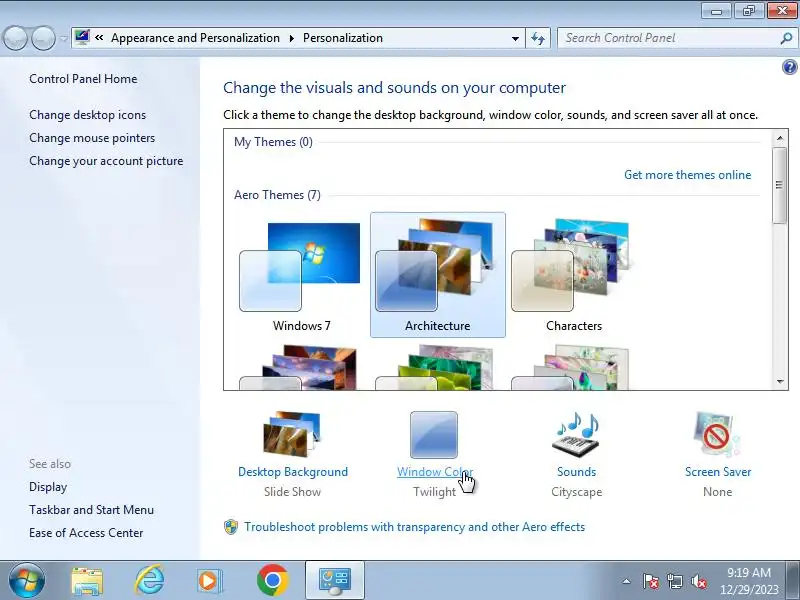Click the themes list scrollbar thumb
Image resolution: width=800 pixels, height=600 pixels.
pos(780,186)
